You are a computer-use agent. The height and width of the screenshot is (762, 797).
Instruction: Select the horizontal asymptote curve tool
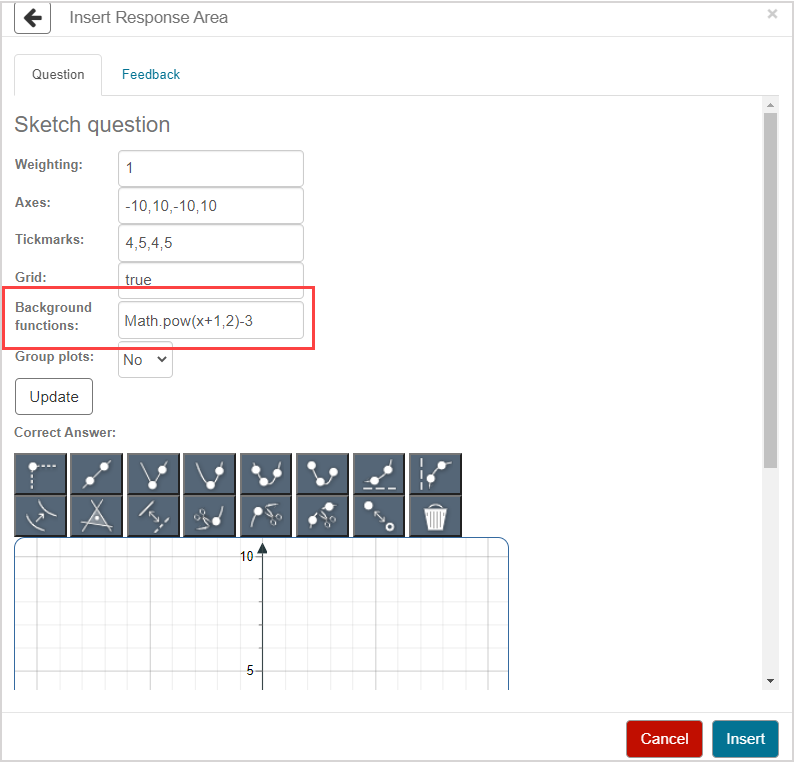tap(379, 473)
